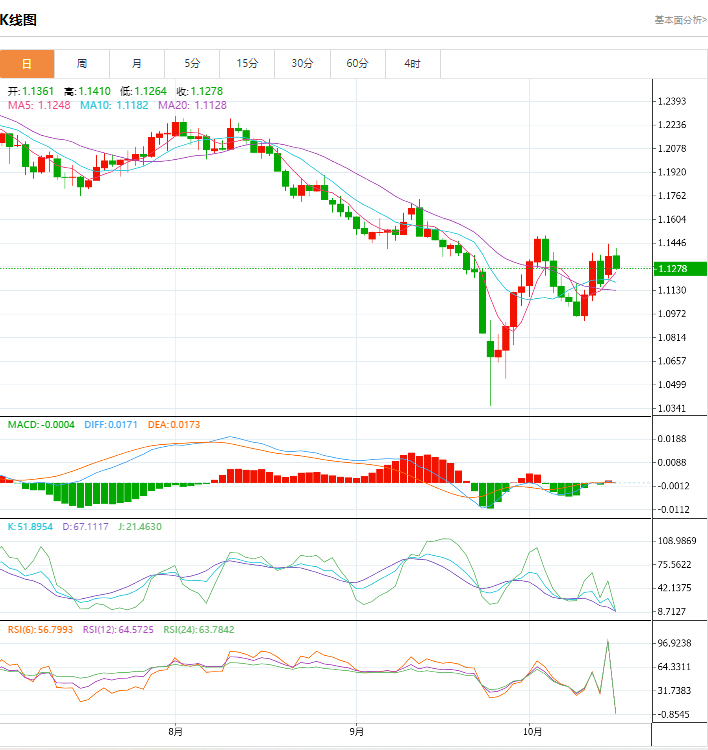Click the RSI(12):64.5725 label
Image resolution: width=708 pixels, height=750 pixels.
(118, 630)
